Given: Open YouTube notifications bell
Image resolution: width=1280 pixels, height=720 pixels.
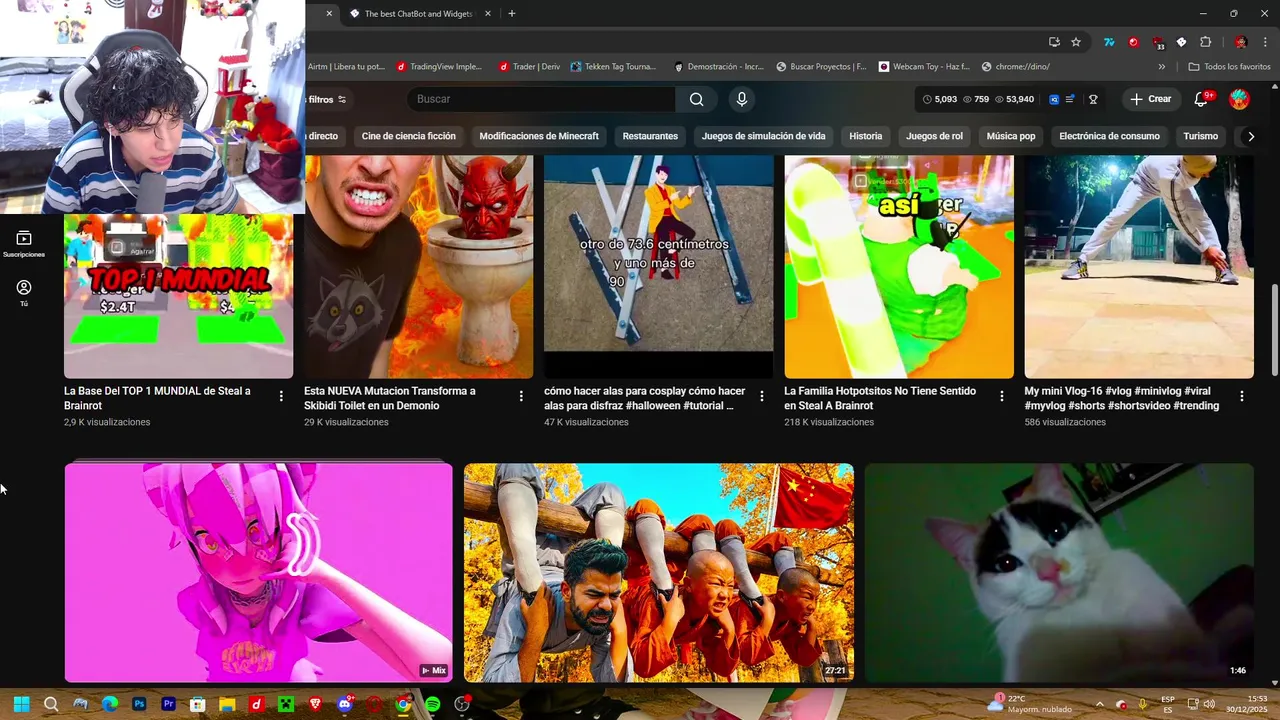Looking at the screenshot, I should [1203, 99].
